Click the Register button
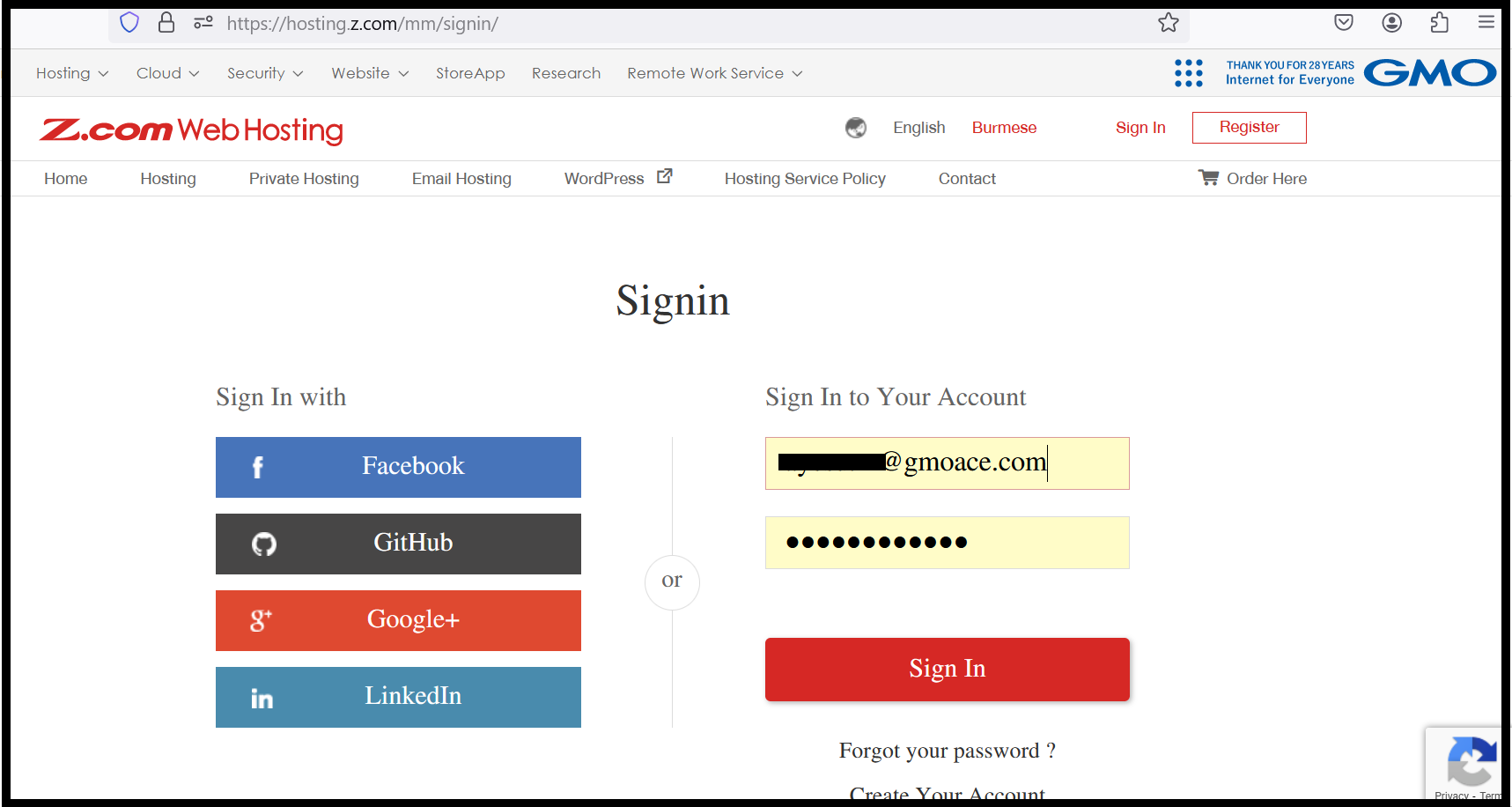 click(1249, 127)
